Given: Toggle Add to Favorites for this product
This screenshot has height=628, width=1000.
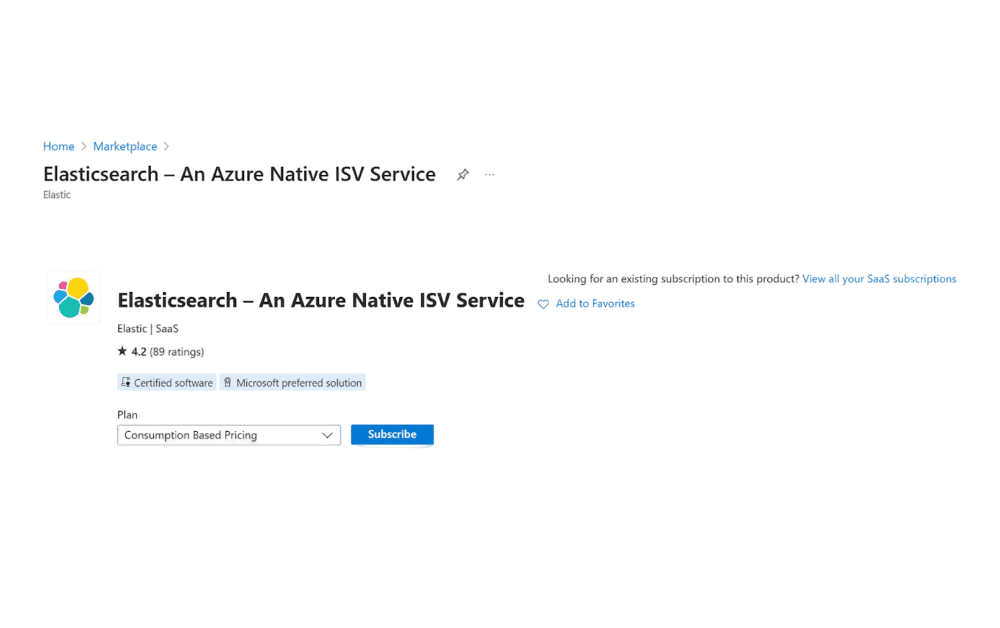Looking at the screenshot, I should point(595,303).
